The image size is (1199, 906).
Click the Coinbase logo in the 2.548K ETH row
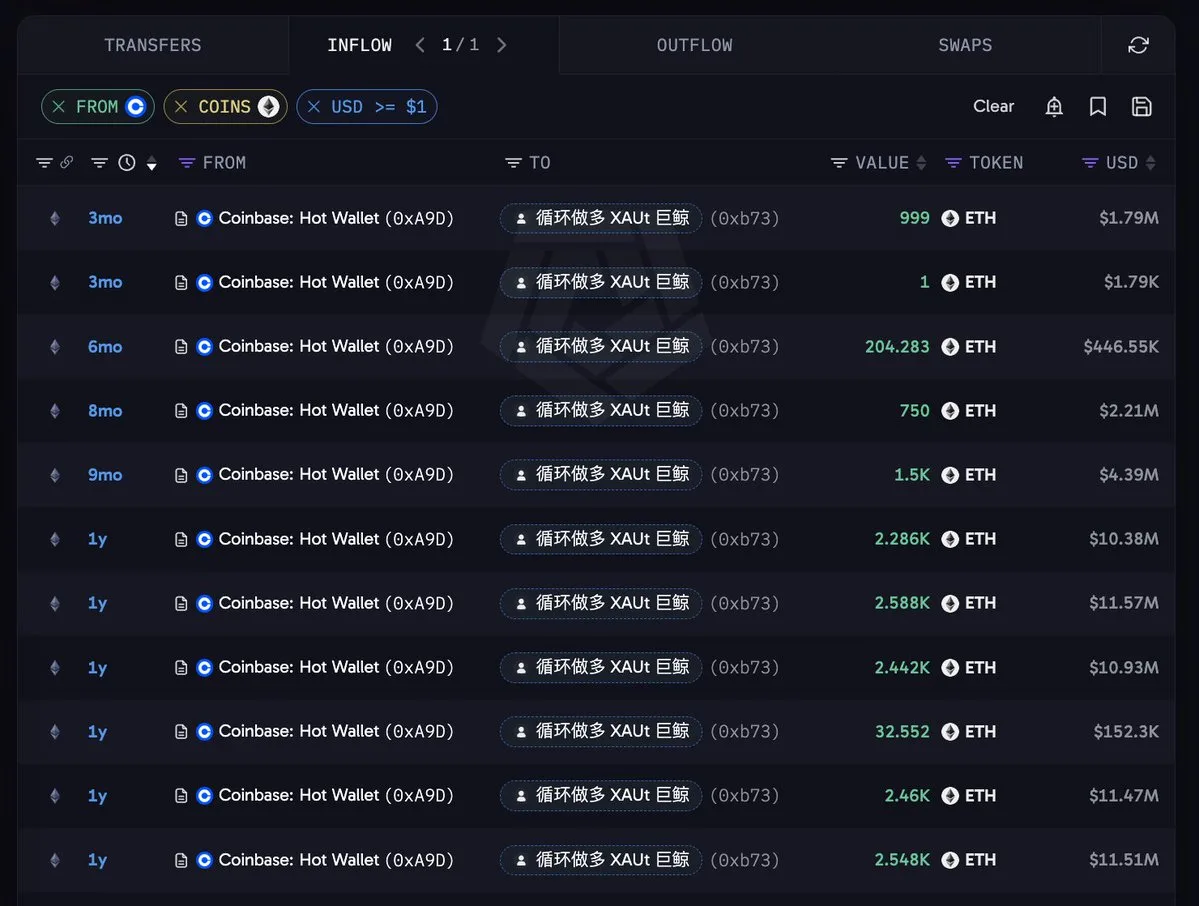[204, 860]
